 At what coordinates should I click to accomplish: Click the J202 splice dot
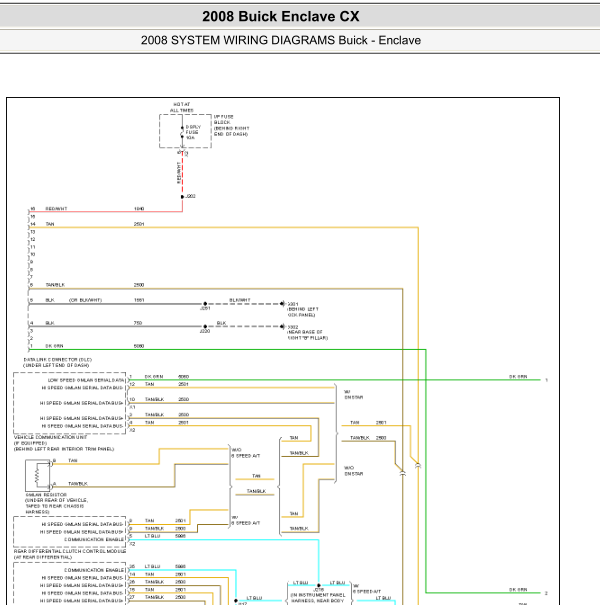point(183,197)
